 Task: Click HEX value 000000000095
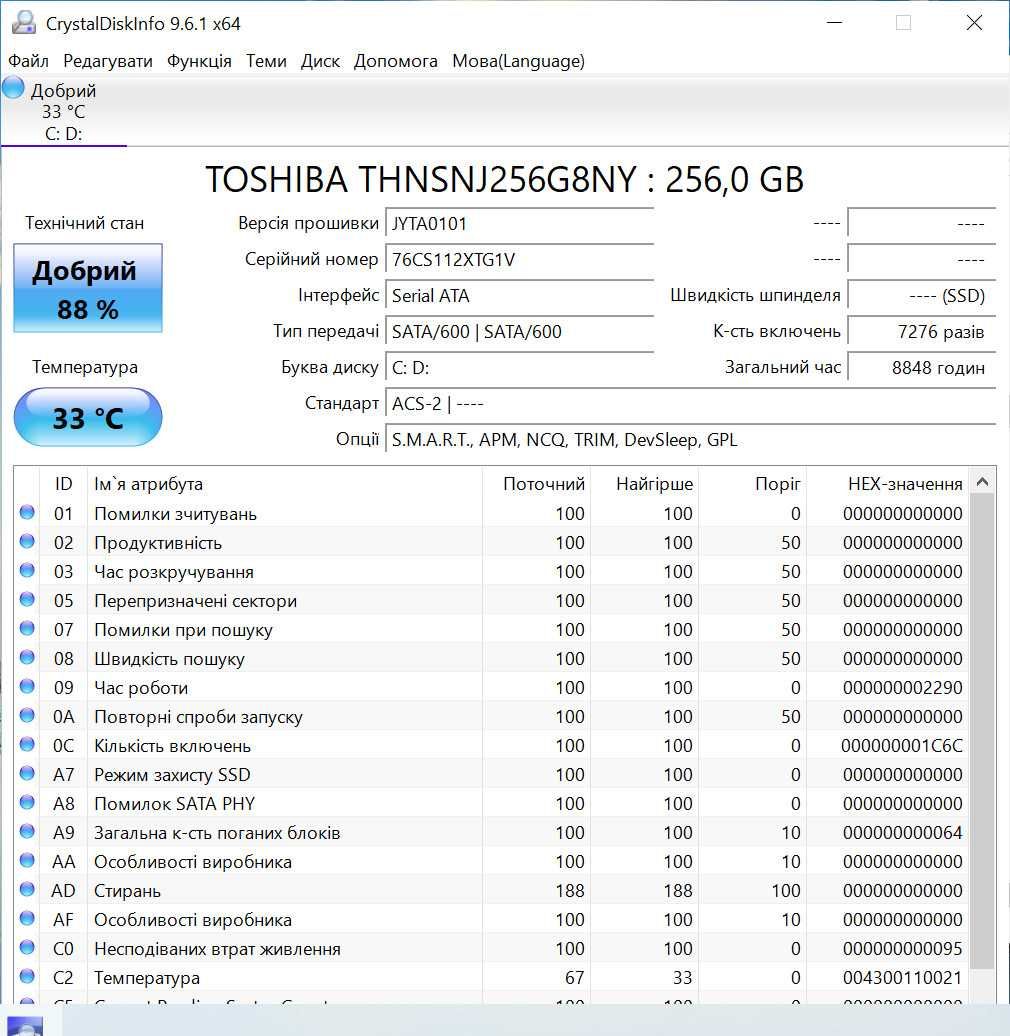[x=902, y=949]
